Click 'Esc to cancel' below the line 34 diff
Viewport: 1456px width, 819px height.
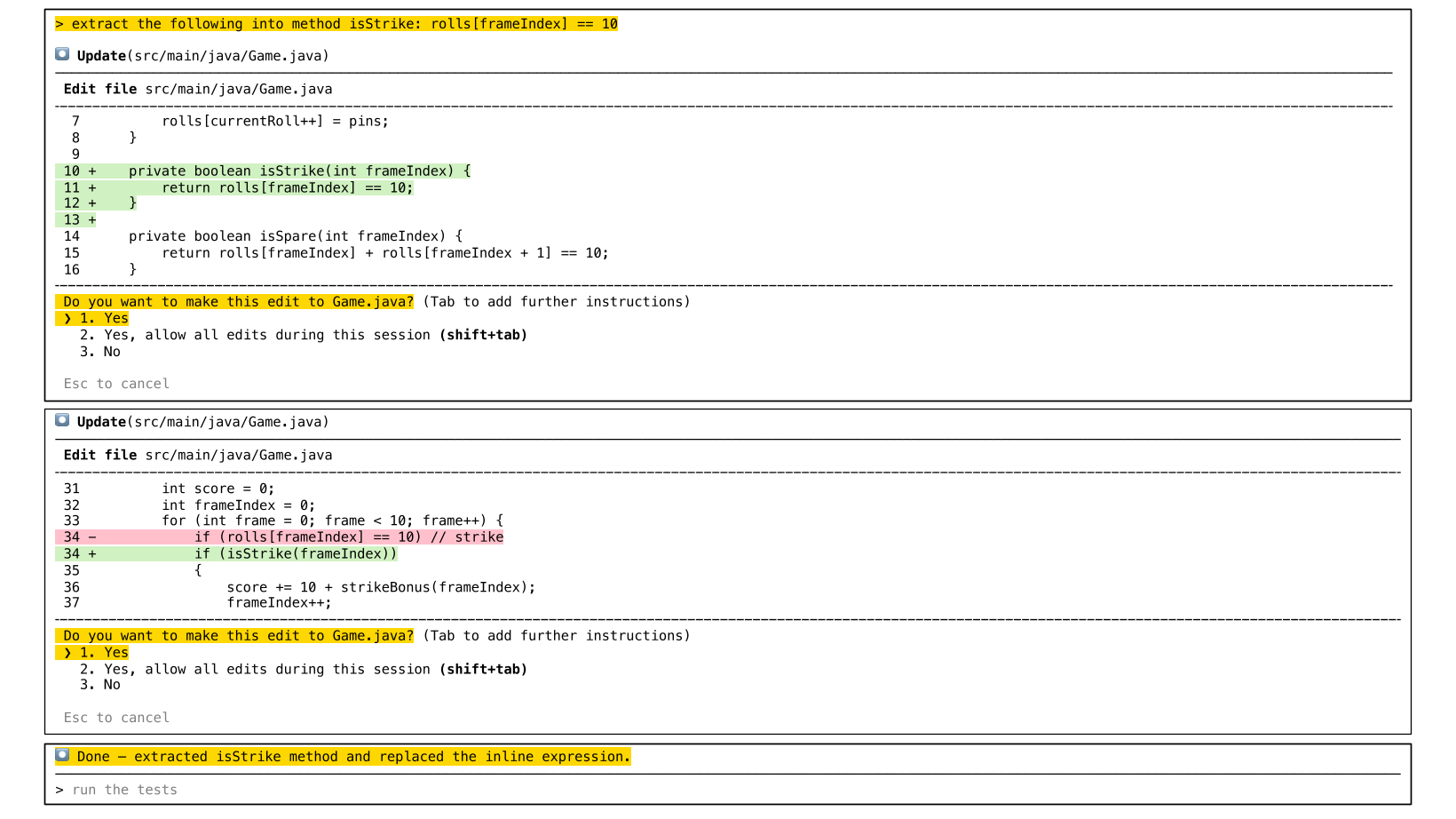pyautogui.click(x=116, y=718)
